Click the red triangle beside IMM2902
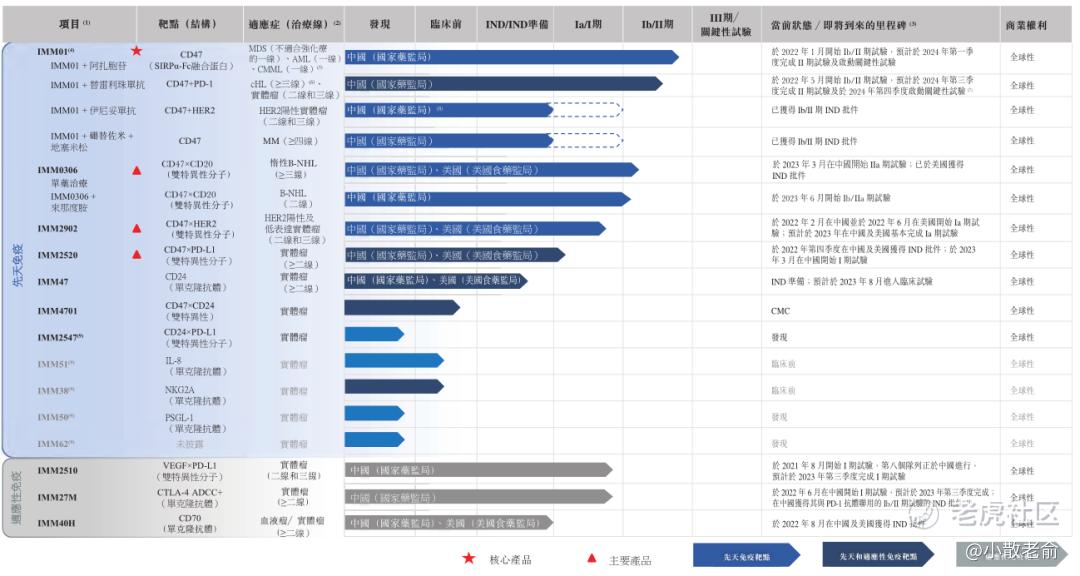 point(137,228)
